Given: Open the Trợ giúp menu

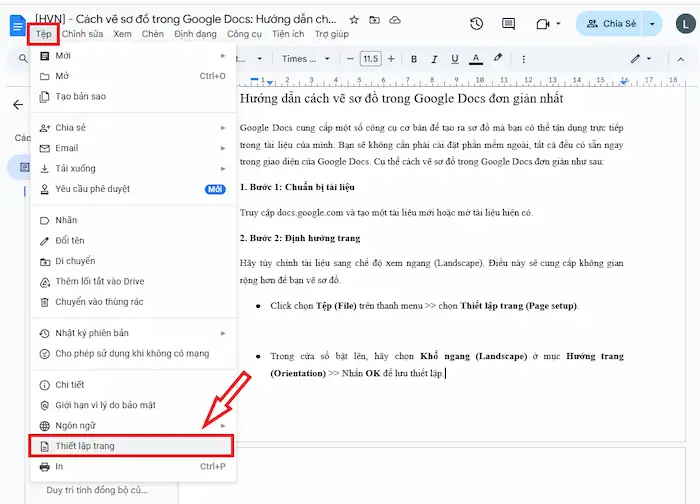Looking at the screenshot, I should pos(332,34).
